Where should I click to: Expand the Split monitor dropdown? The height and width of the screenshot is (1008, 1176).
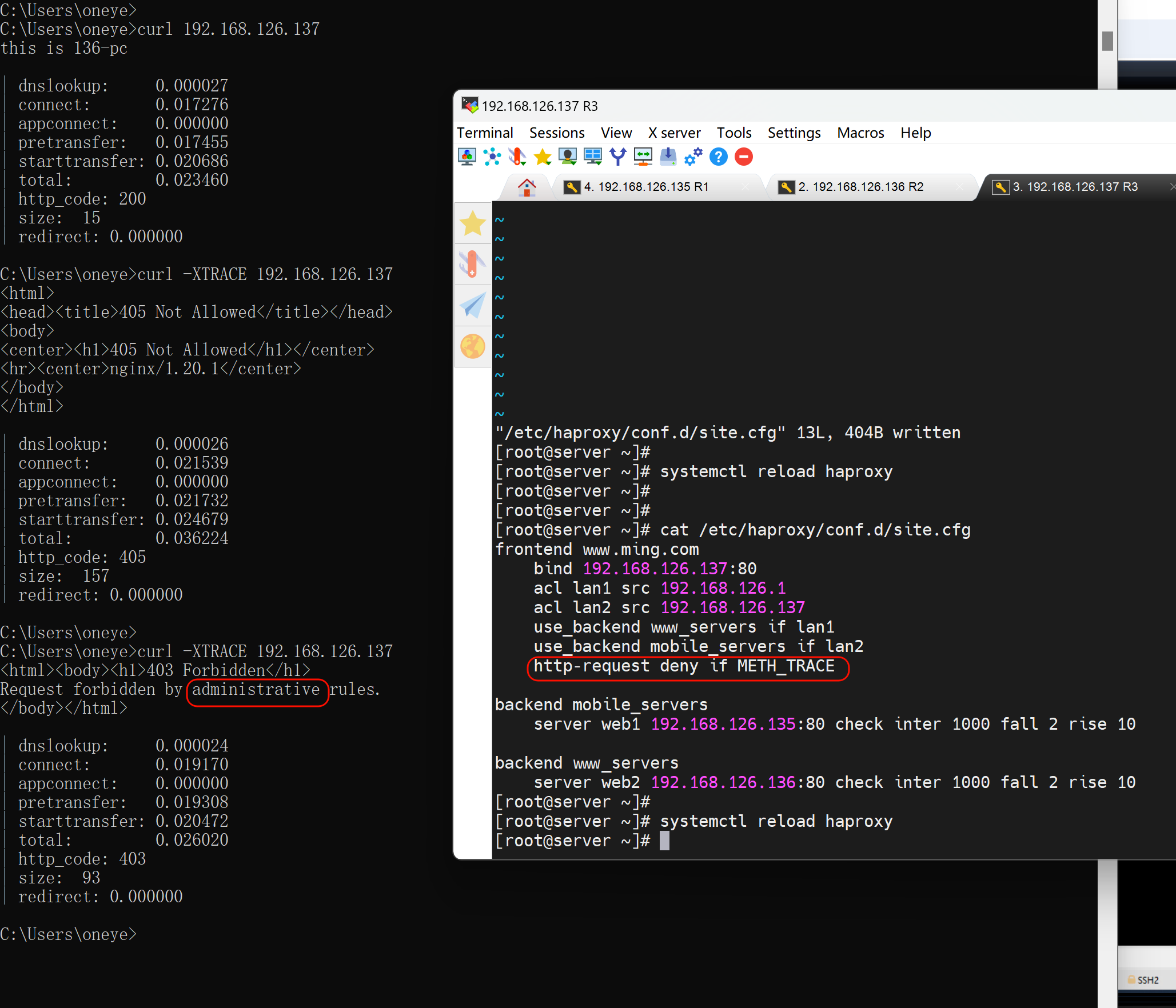coord(592,157)
